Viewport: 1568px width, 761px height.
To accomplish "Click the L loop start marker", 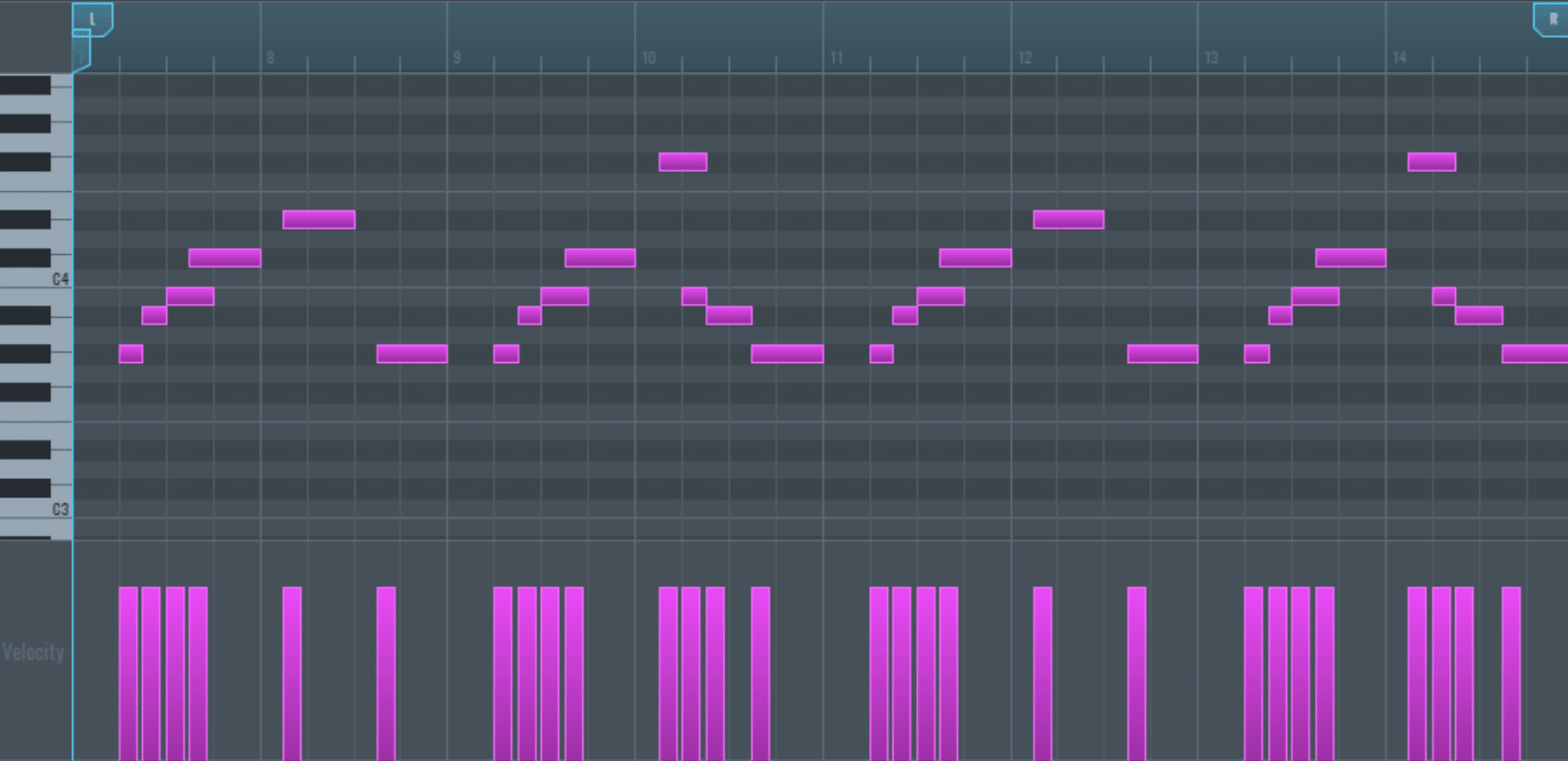I will click(93, 19).
